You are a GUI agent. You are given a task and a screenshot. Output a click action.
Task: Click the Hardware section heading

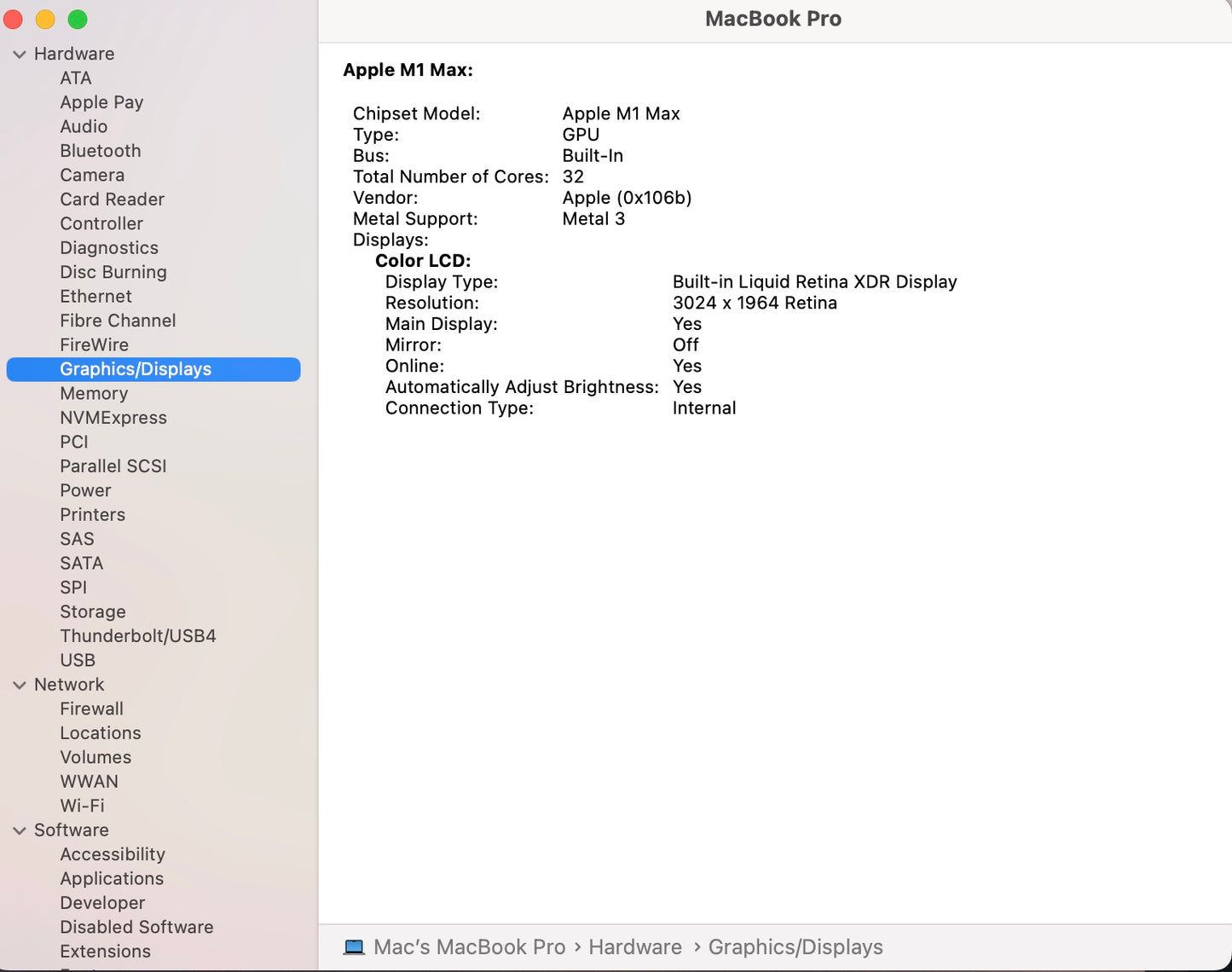74,55
